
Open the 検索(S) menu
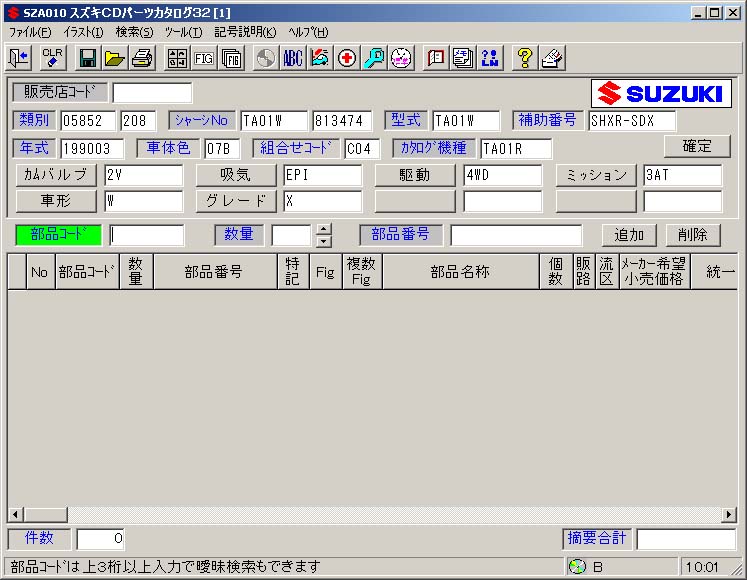pos(134,32)
